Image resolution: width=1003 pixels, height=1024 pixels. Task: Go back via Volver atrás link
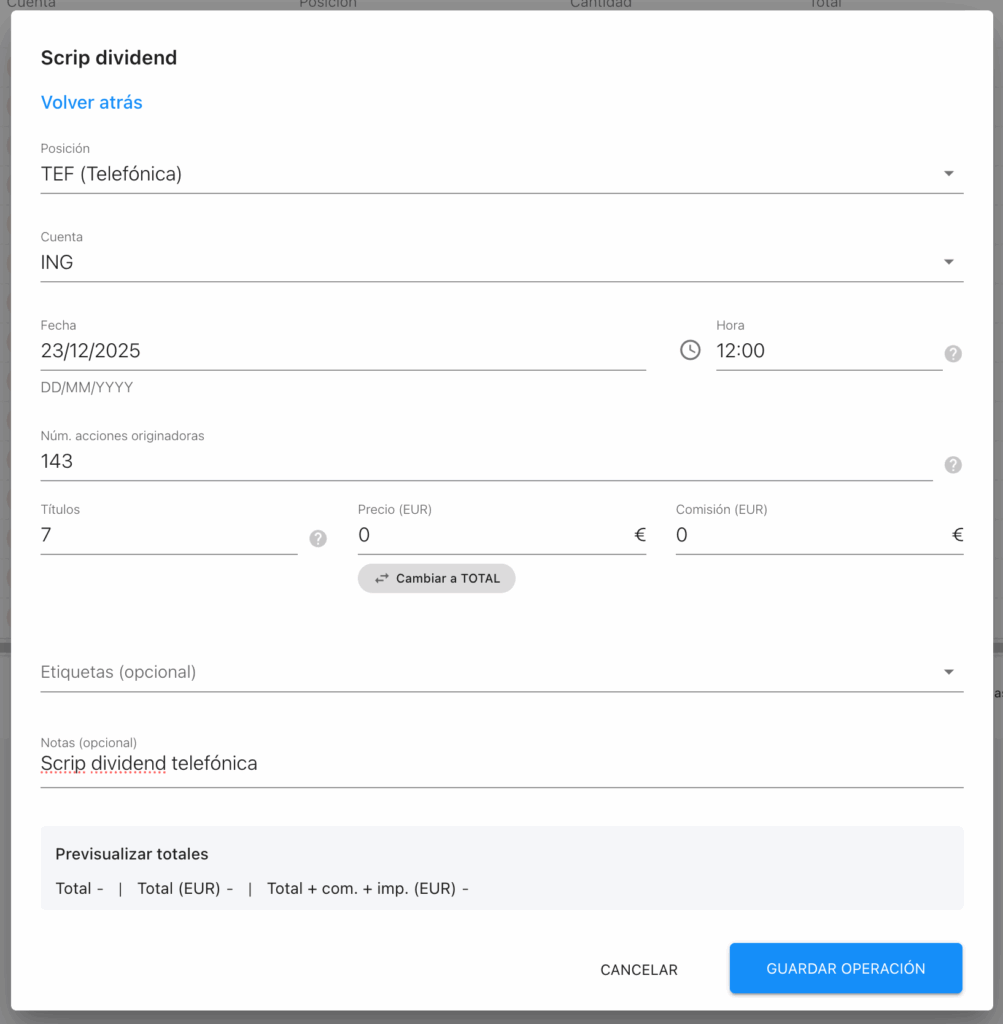point(91,102)
